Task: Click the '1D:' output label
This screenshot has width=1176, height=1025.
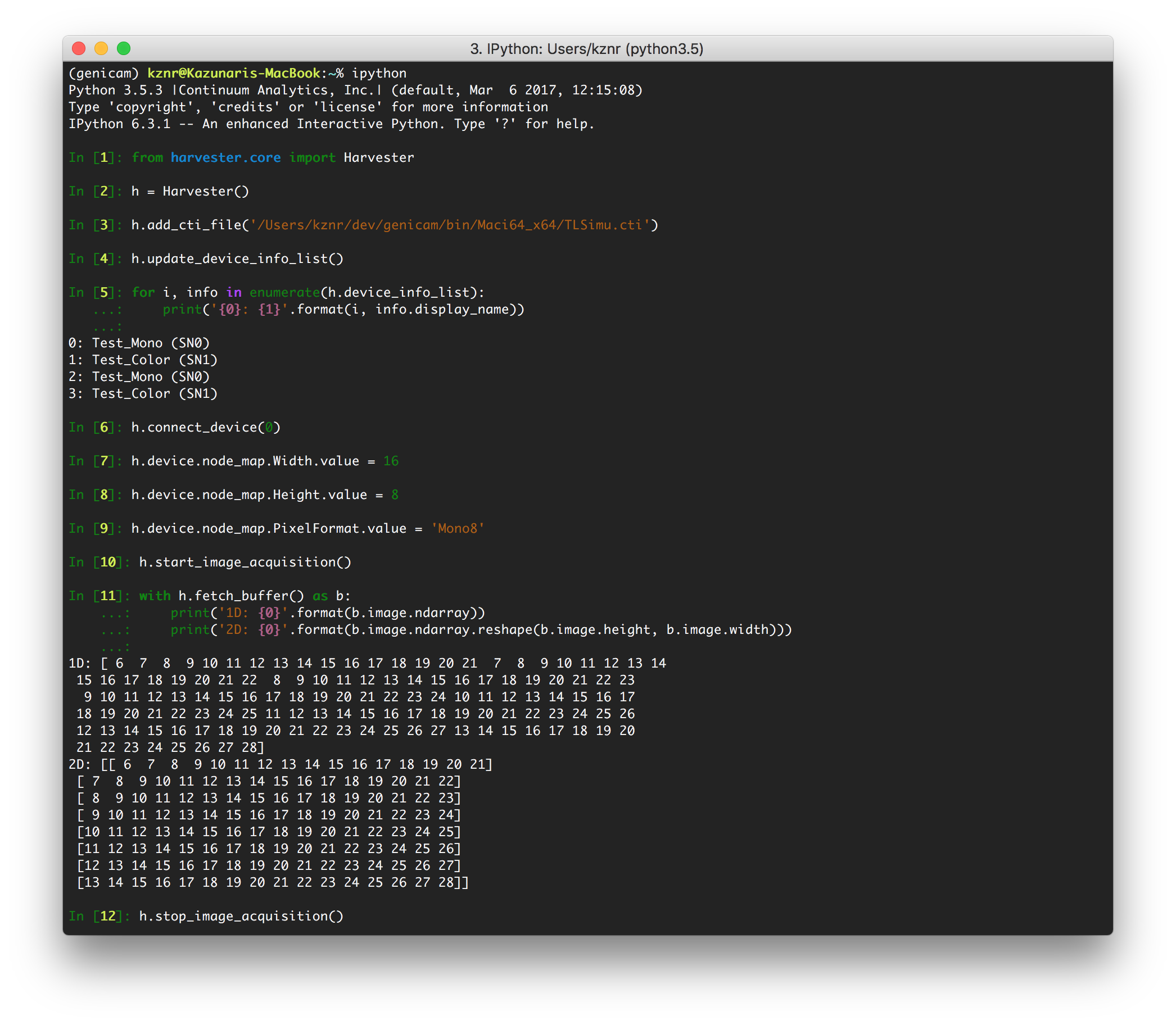Action: 80,664
